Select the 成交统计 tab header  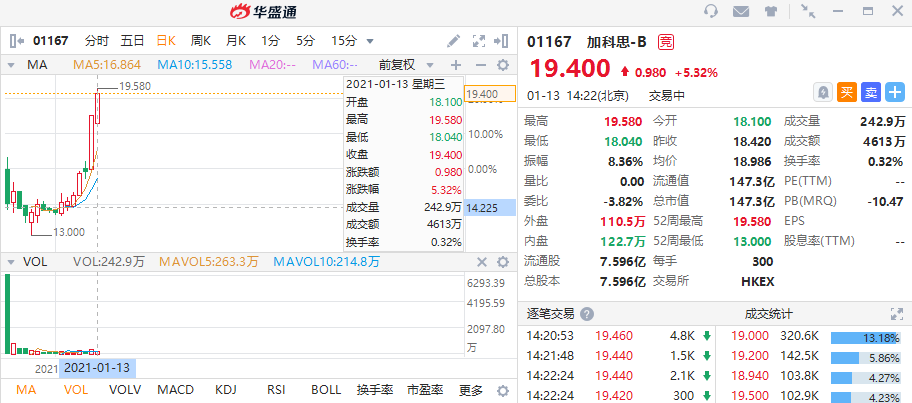pyautogui.click(x=768, y=314)
